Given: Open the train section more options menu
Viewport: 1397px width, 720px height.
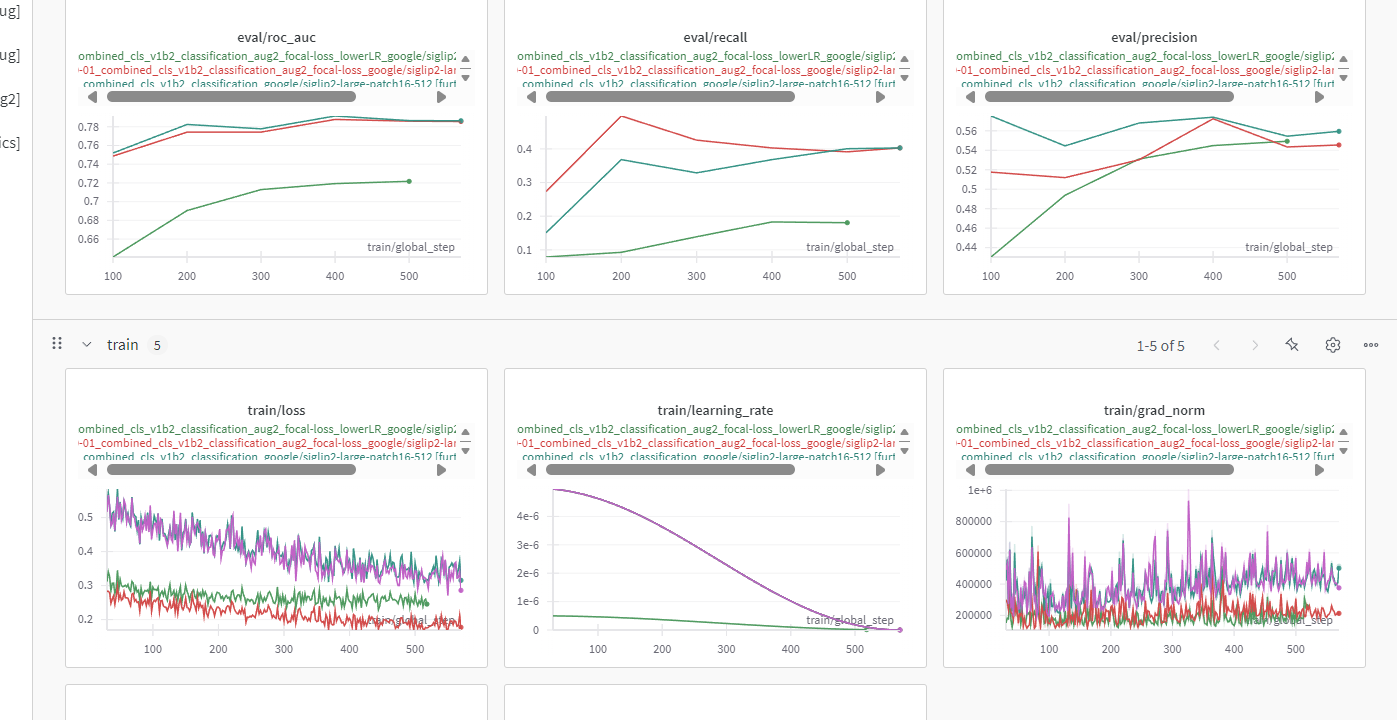Looking at the screenshot, I should (1370, 345).
